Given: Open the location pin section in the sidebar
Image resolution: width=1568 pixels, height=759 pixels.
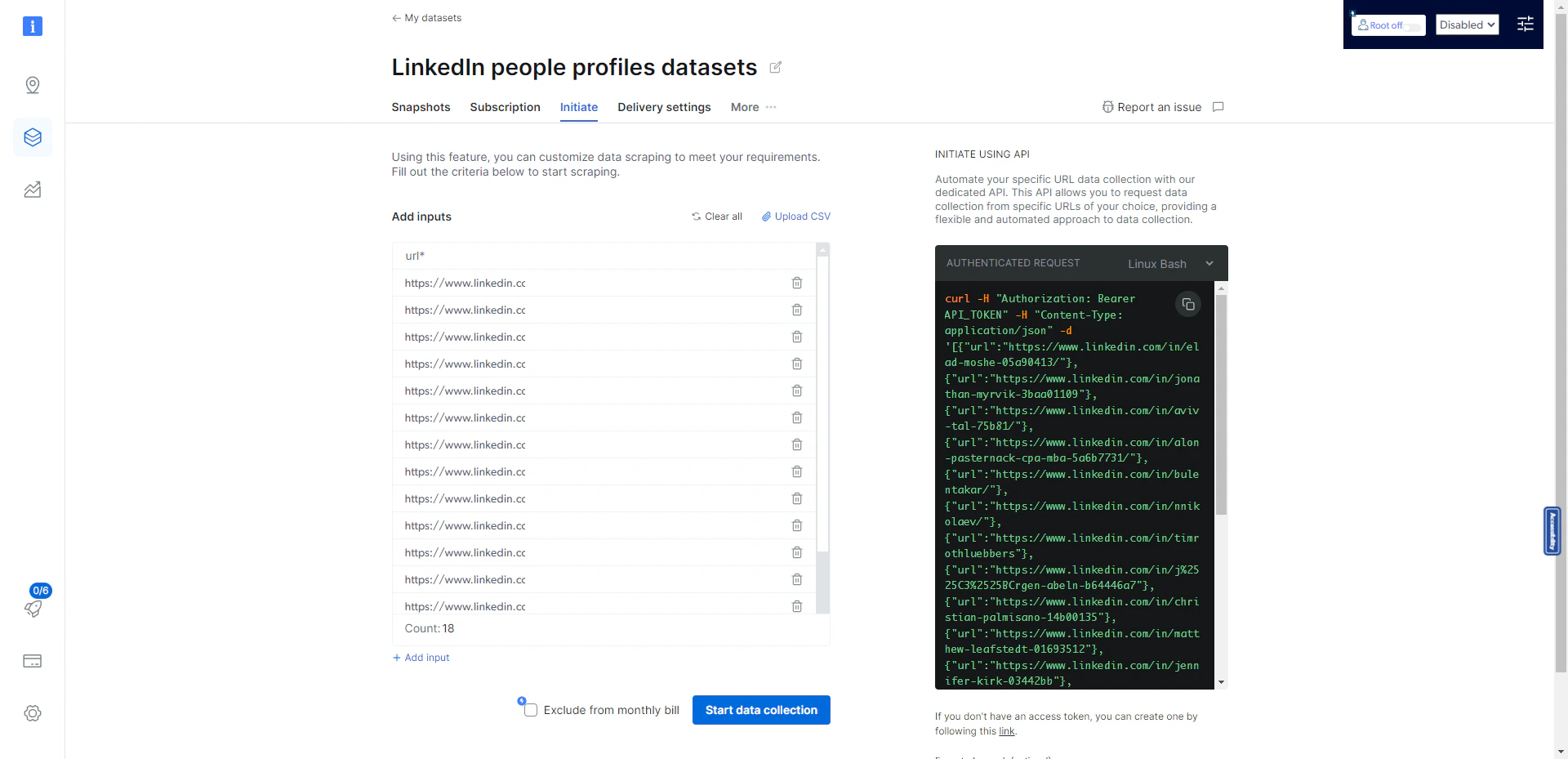Looking at the screenshot, I should 33,85.
